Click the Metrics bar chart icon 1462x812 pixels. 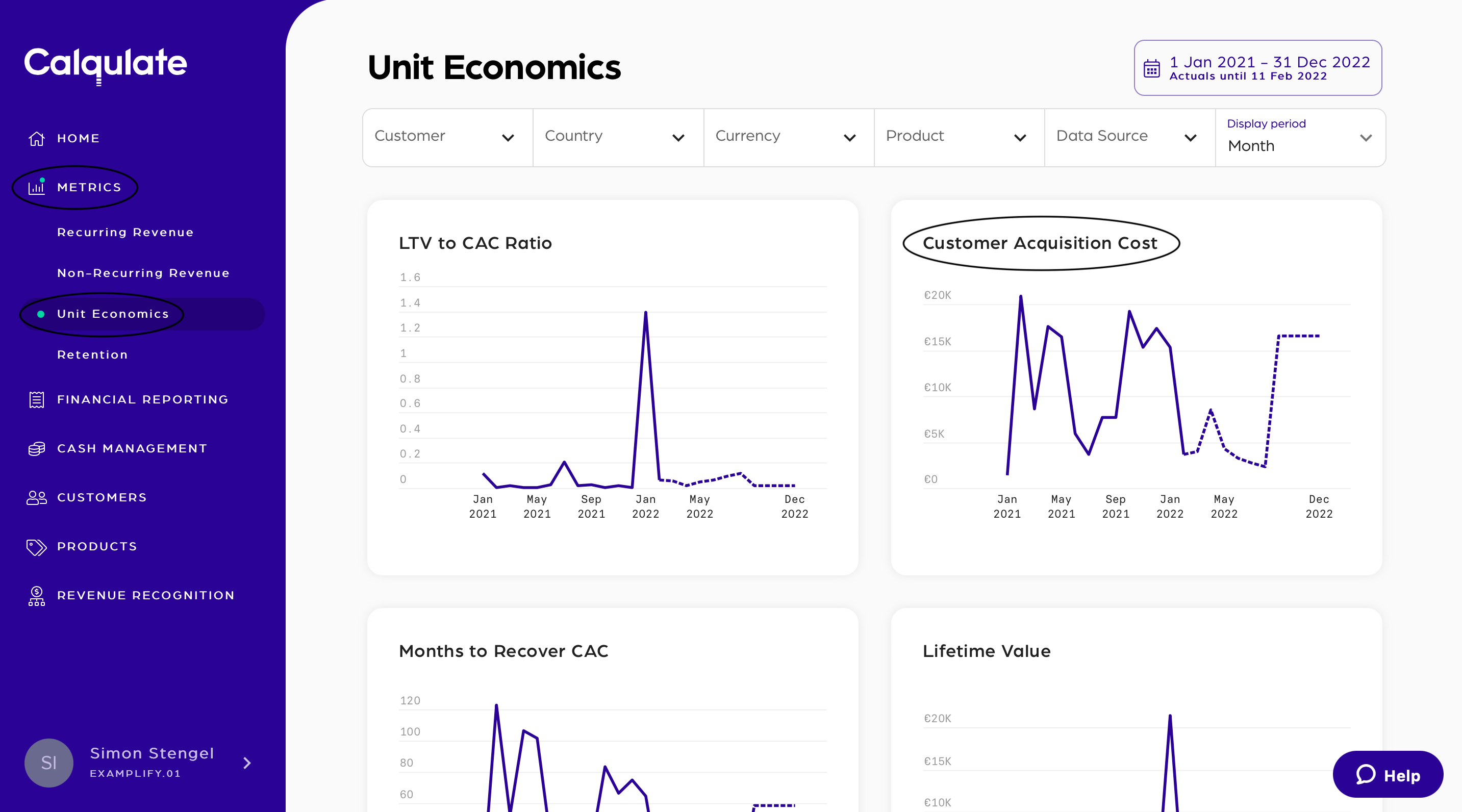click(x=37, y=187)
